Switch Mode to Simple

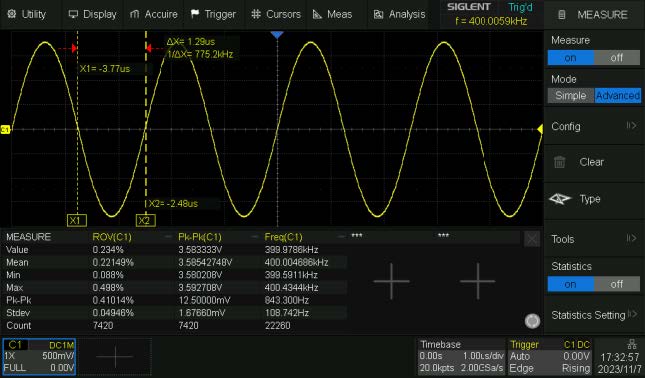[x=571, y=96]
